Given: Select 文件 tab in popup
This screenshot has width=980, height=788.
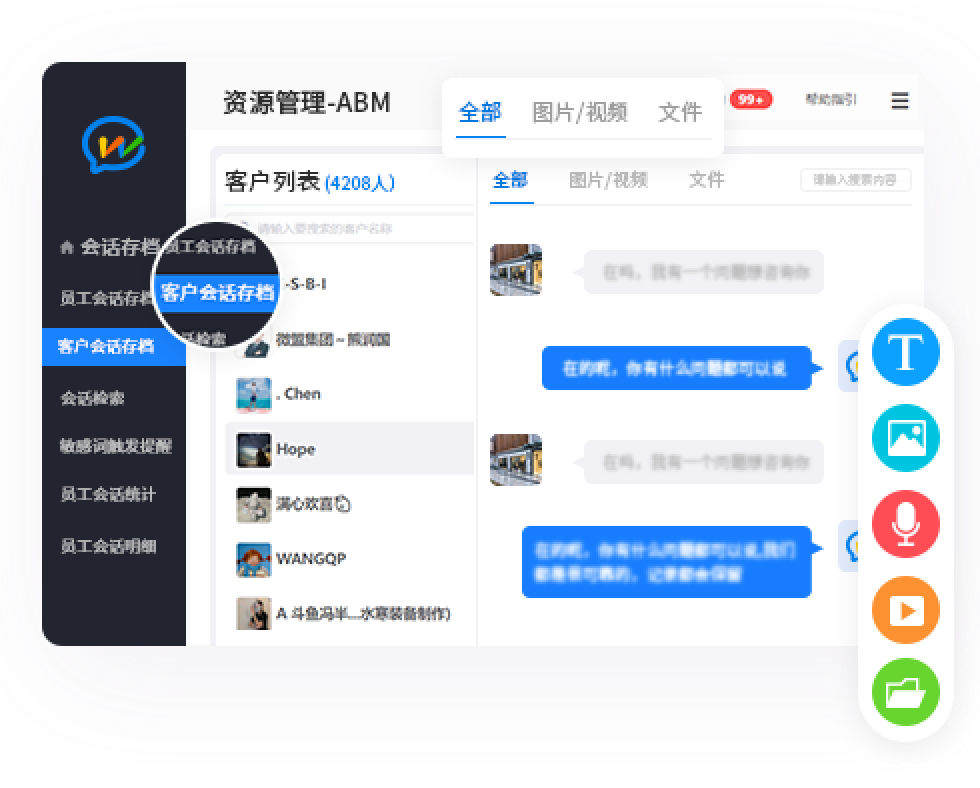Looking at the screenshot, I should click(x=680, y=112).
